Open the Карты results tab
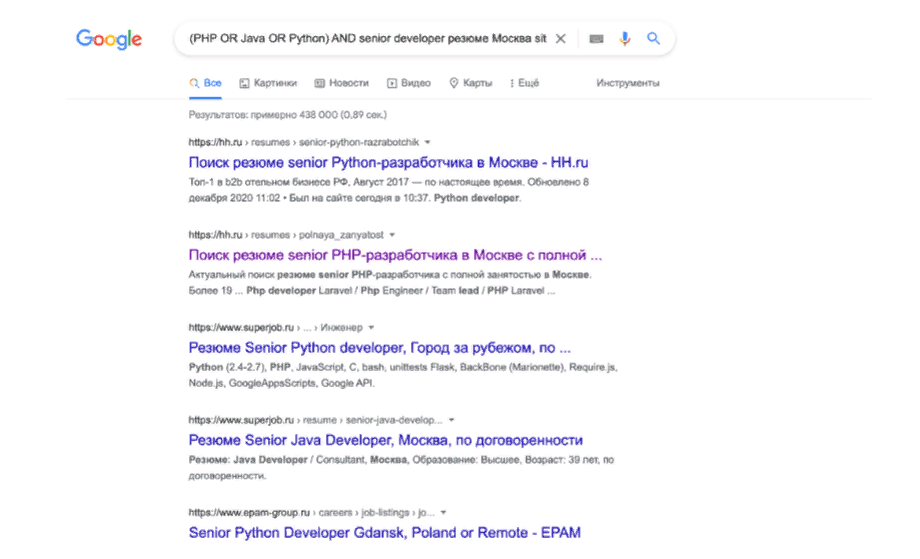 click(x=471, y=83)
